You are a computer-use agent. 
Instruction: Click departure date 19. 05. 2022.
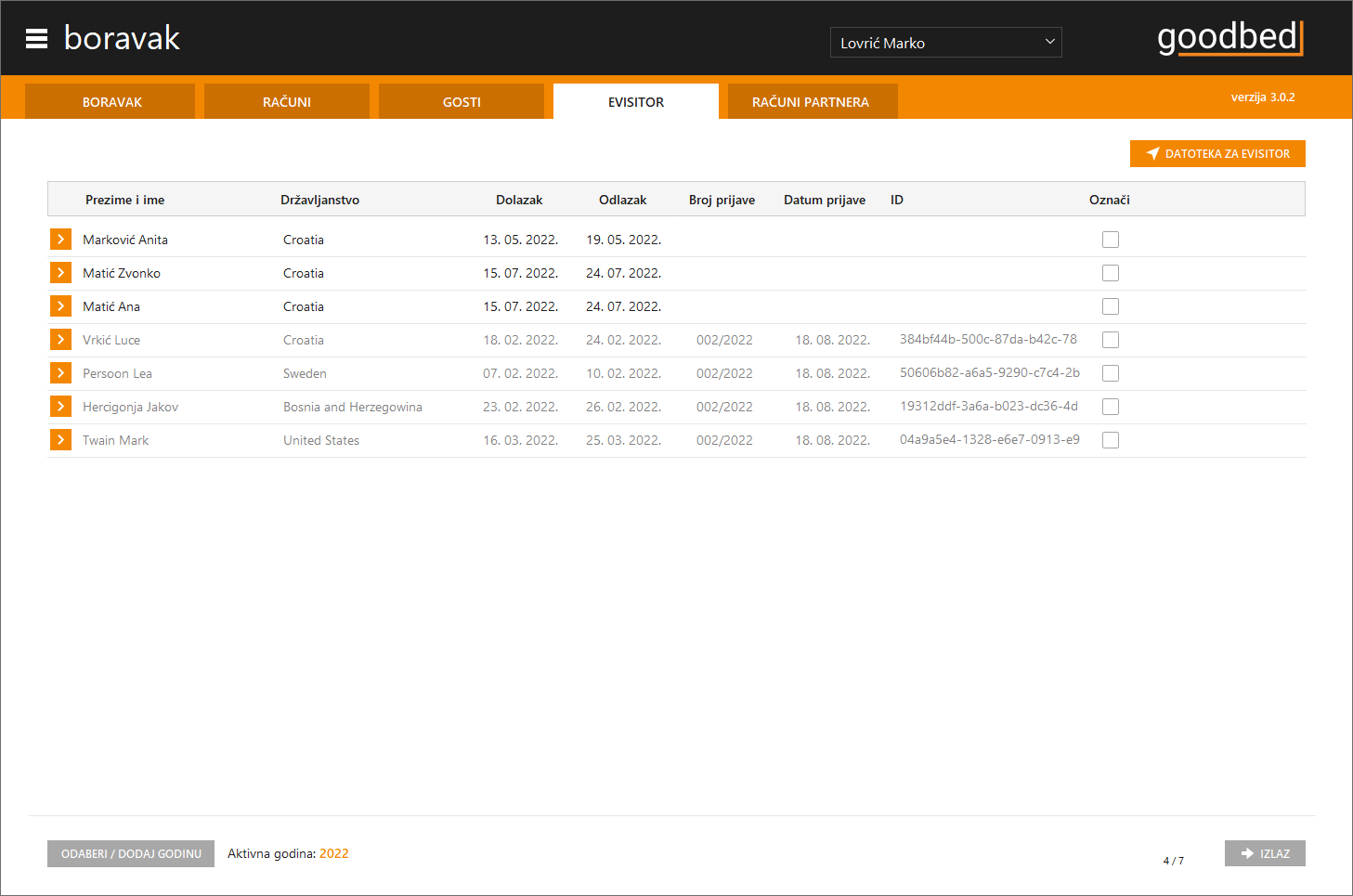(623, 240)
